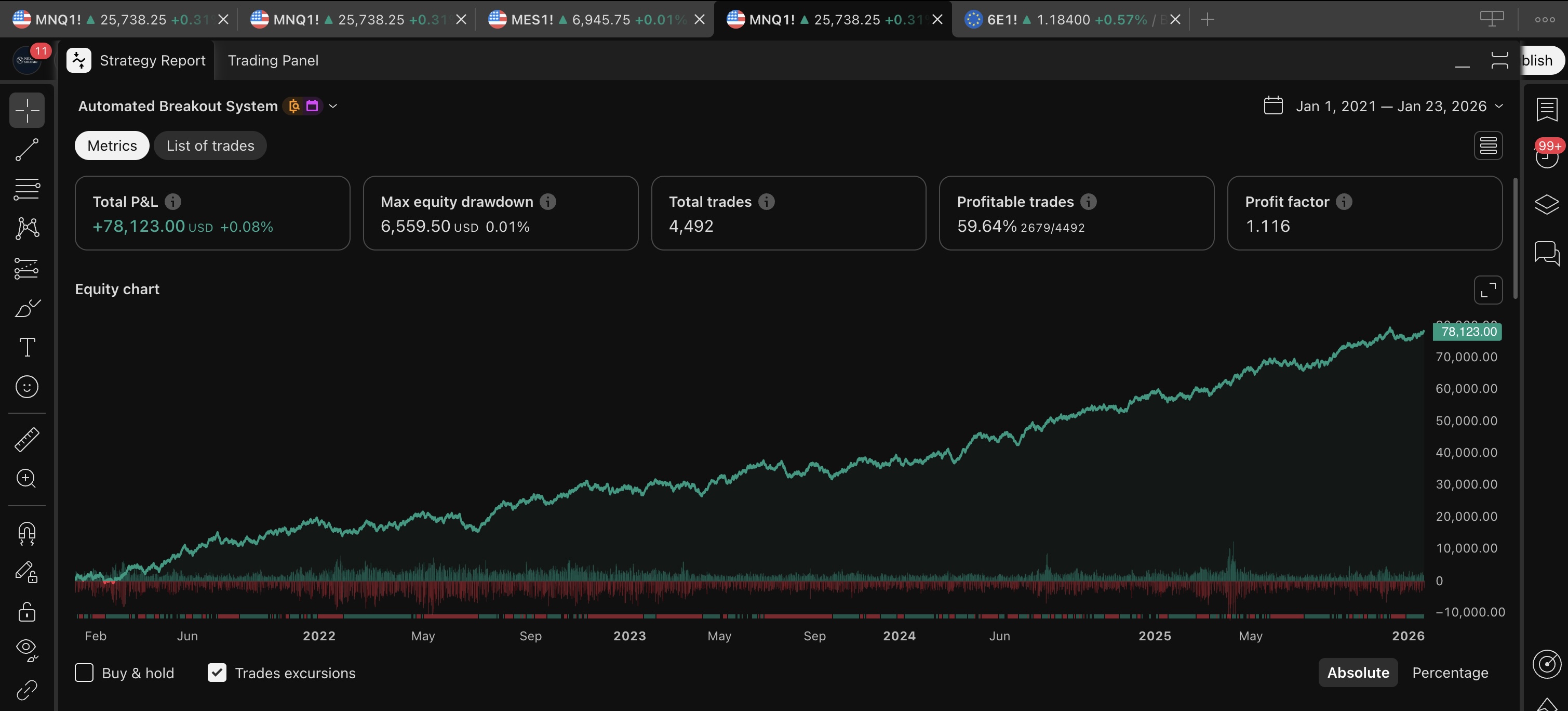
Task: Select the crosshair cursor tool
Action: pyautogui.click(x=27, y=110)
